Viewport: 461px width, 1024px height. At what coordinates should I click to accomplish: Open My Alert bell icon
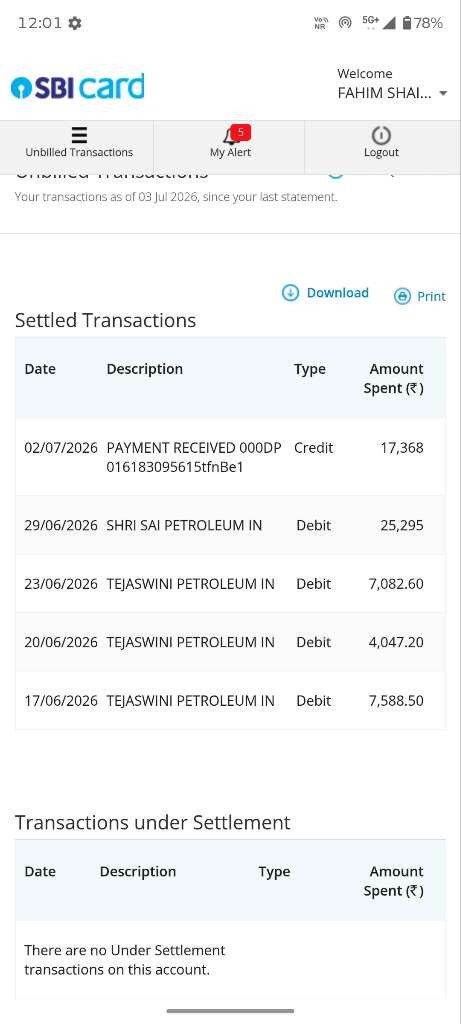click(230, 136)
